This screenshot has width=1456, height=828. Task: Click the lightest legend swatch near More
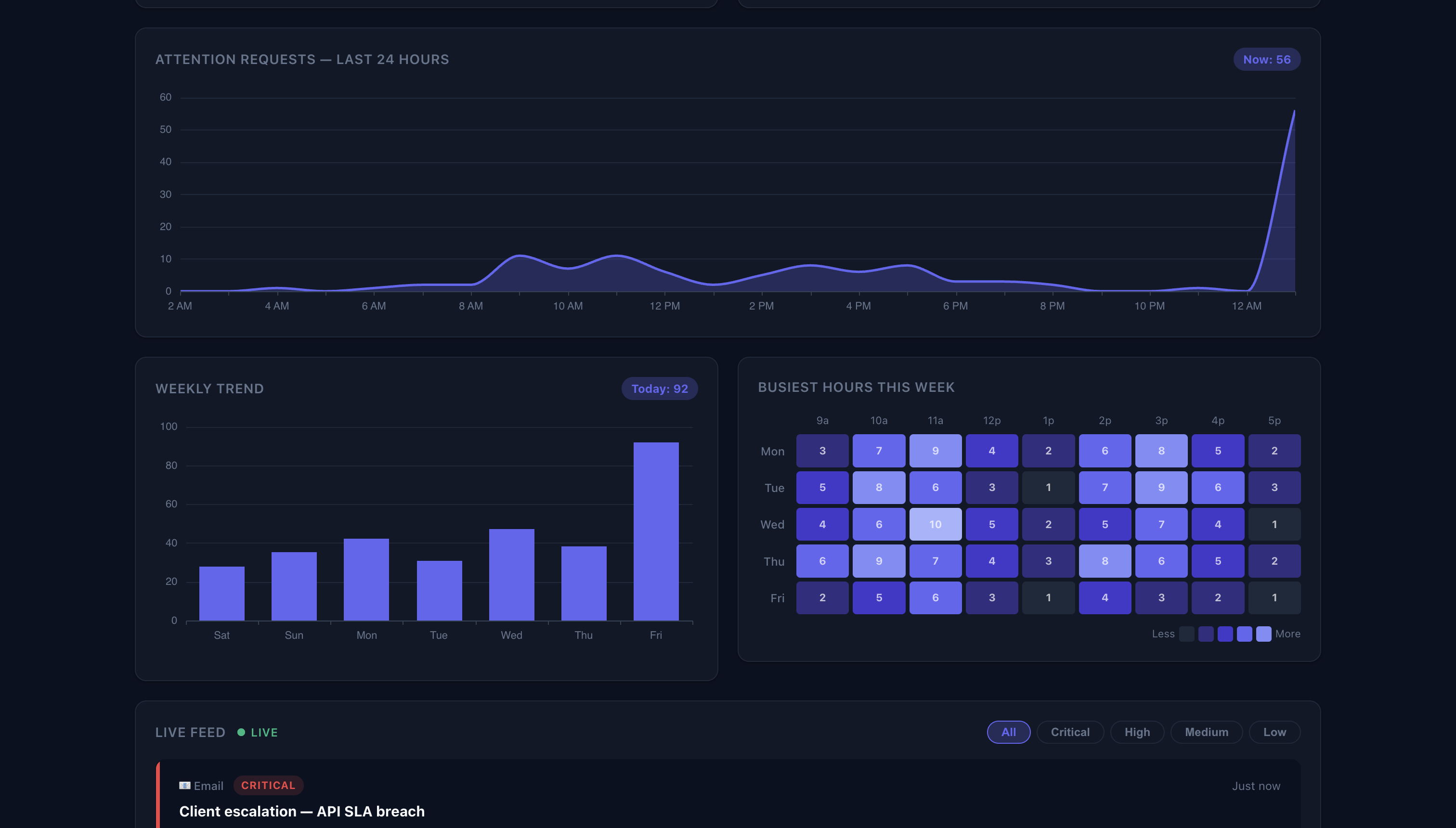(1263, 634)
